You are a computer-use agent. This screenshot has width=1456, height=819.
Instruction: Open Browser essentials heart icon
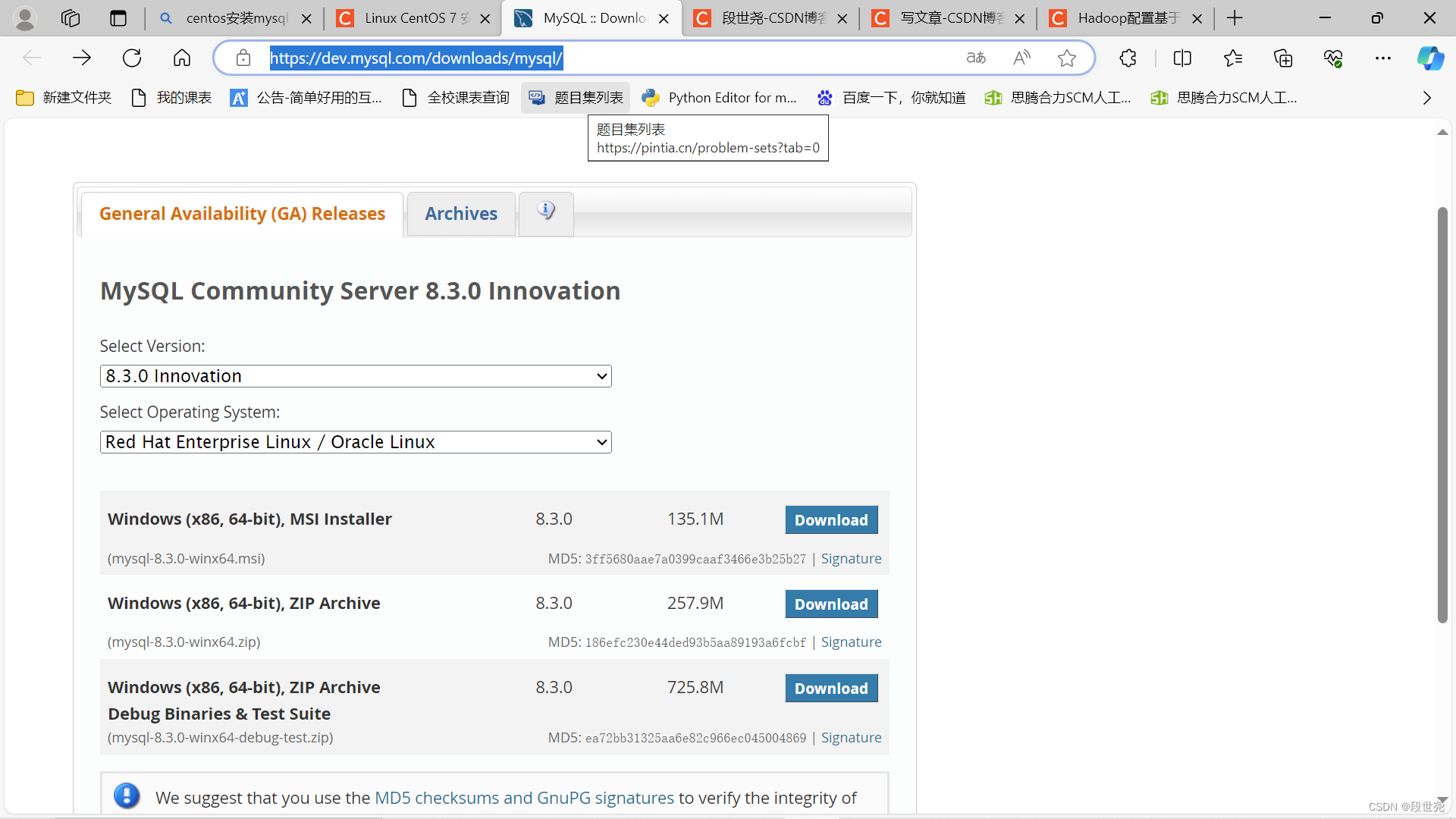coord(1333,58)
